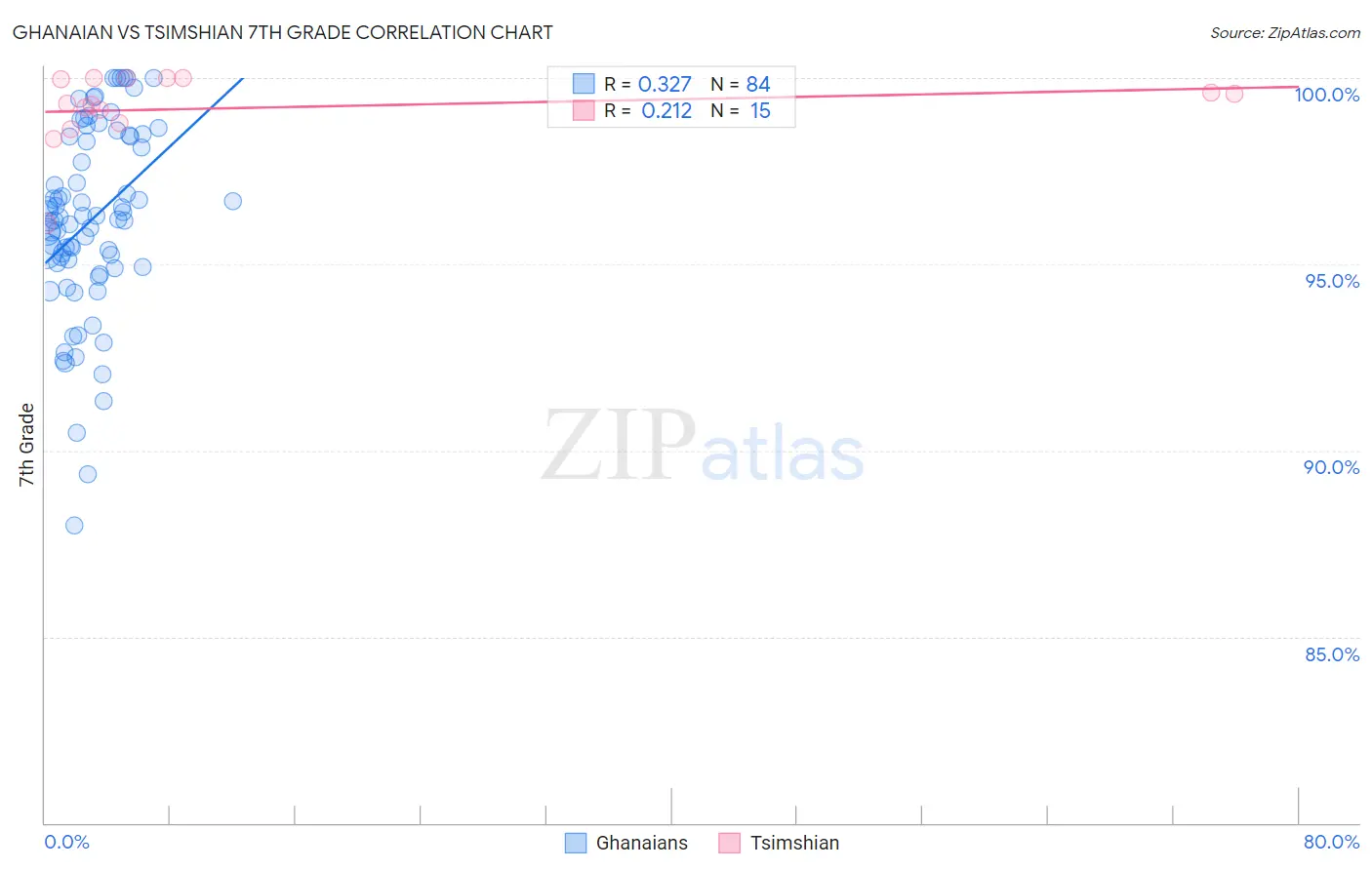Open the Source: ZipAtlas.com link

click(x=1285, y=33)
